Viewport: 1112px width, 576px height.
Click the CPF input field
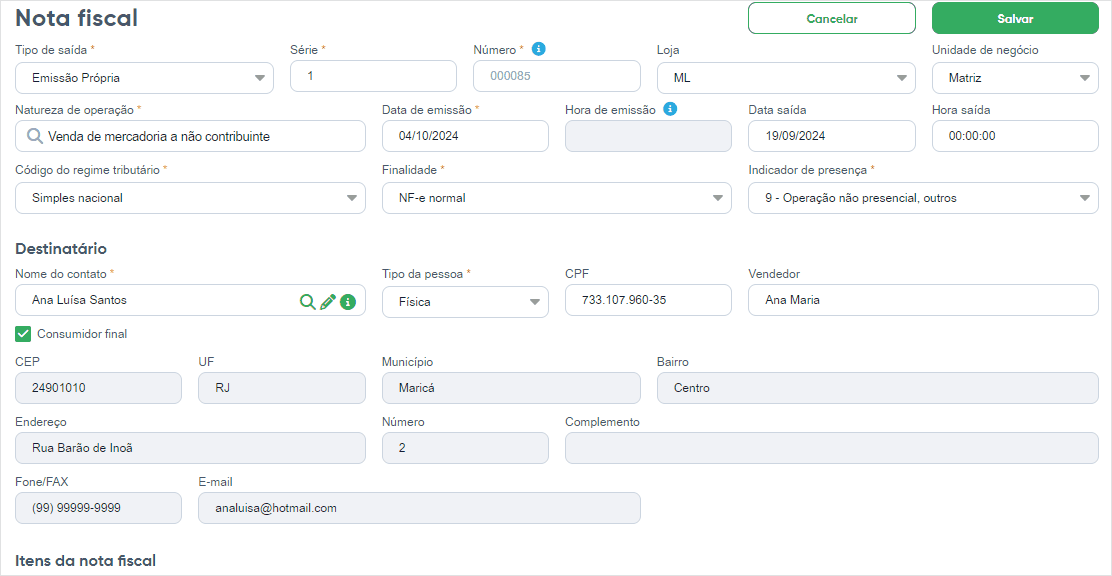[x=648, y=300]
